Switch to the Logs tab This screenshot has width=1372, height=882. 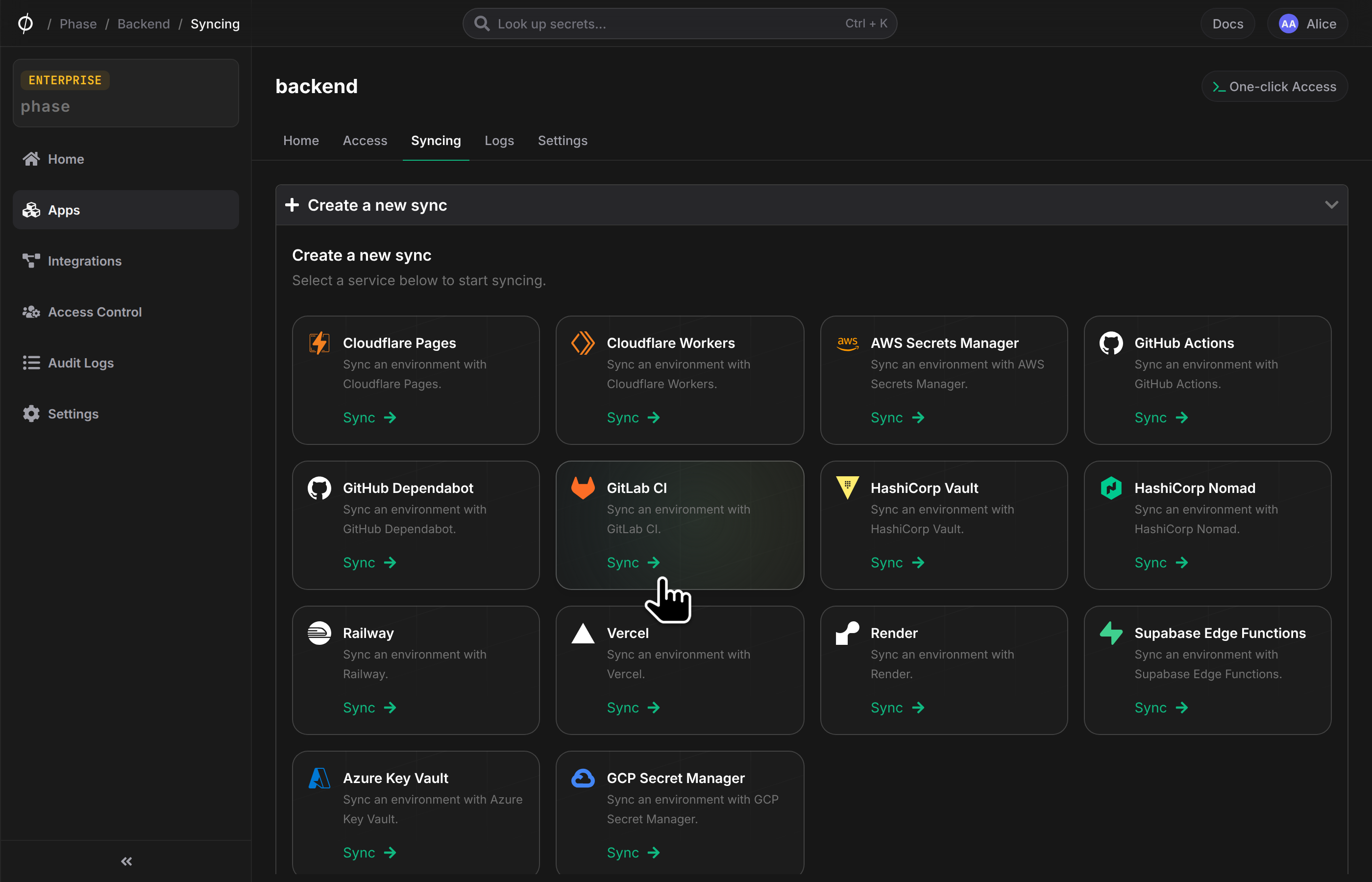[499, 140]
